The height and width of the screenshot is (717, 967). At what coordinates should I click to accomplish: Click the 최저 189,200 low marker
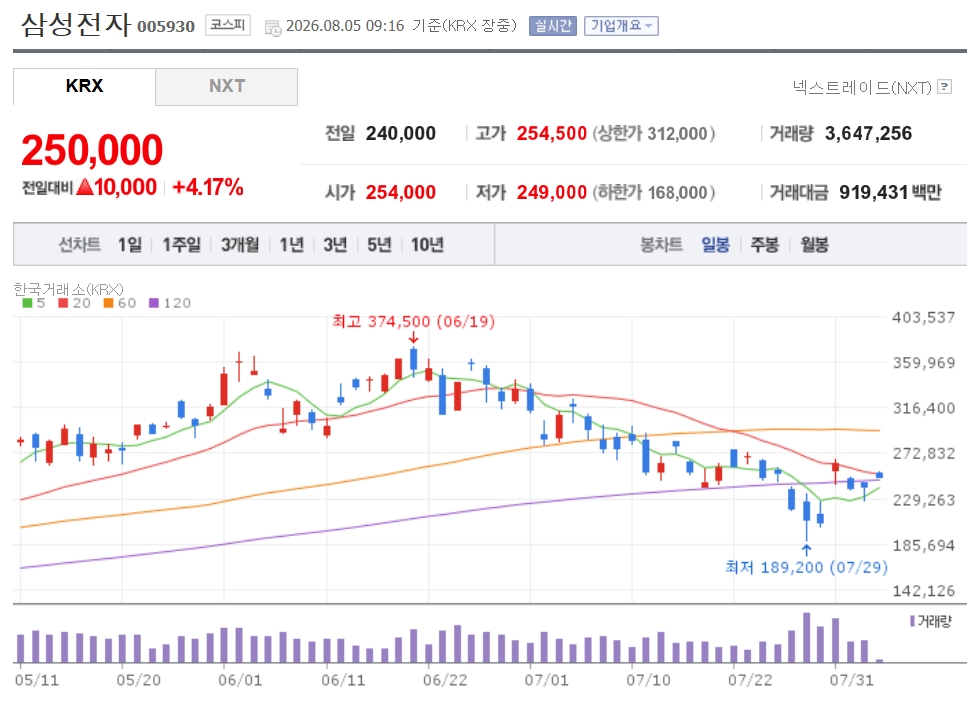point(806,567)
